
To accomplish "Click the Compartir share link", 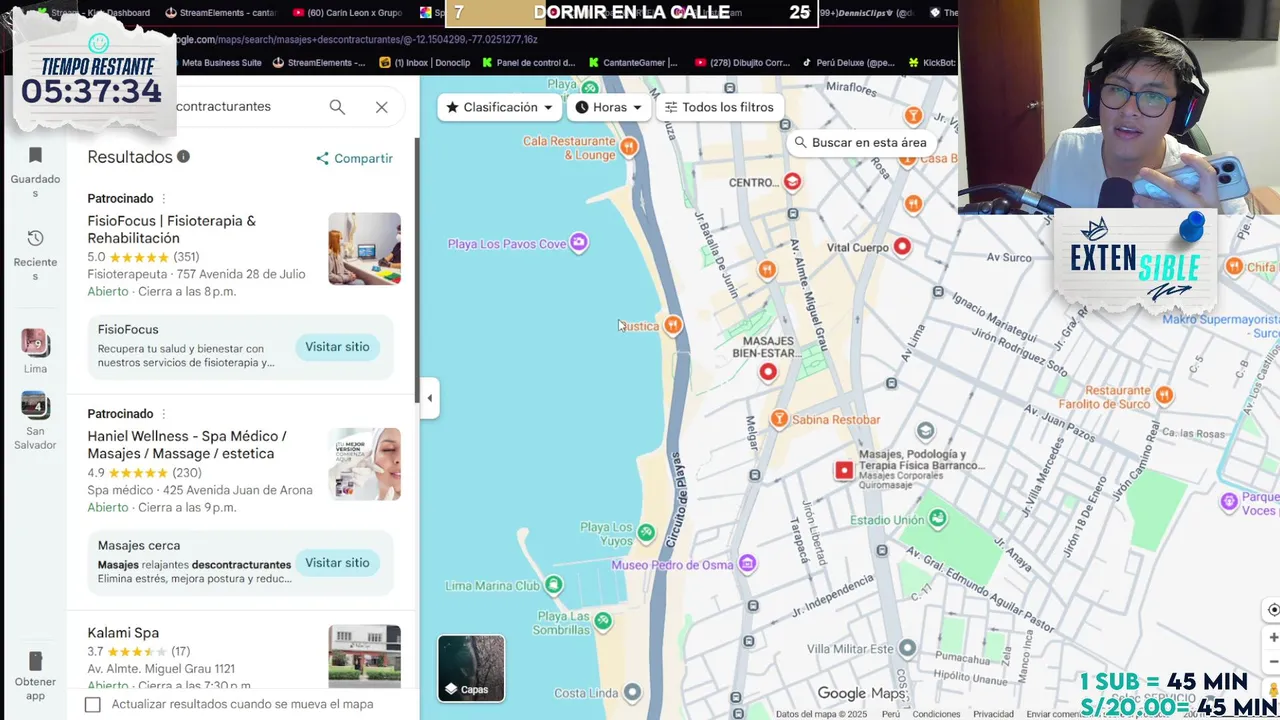I will (354, 158).
